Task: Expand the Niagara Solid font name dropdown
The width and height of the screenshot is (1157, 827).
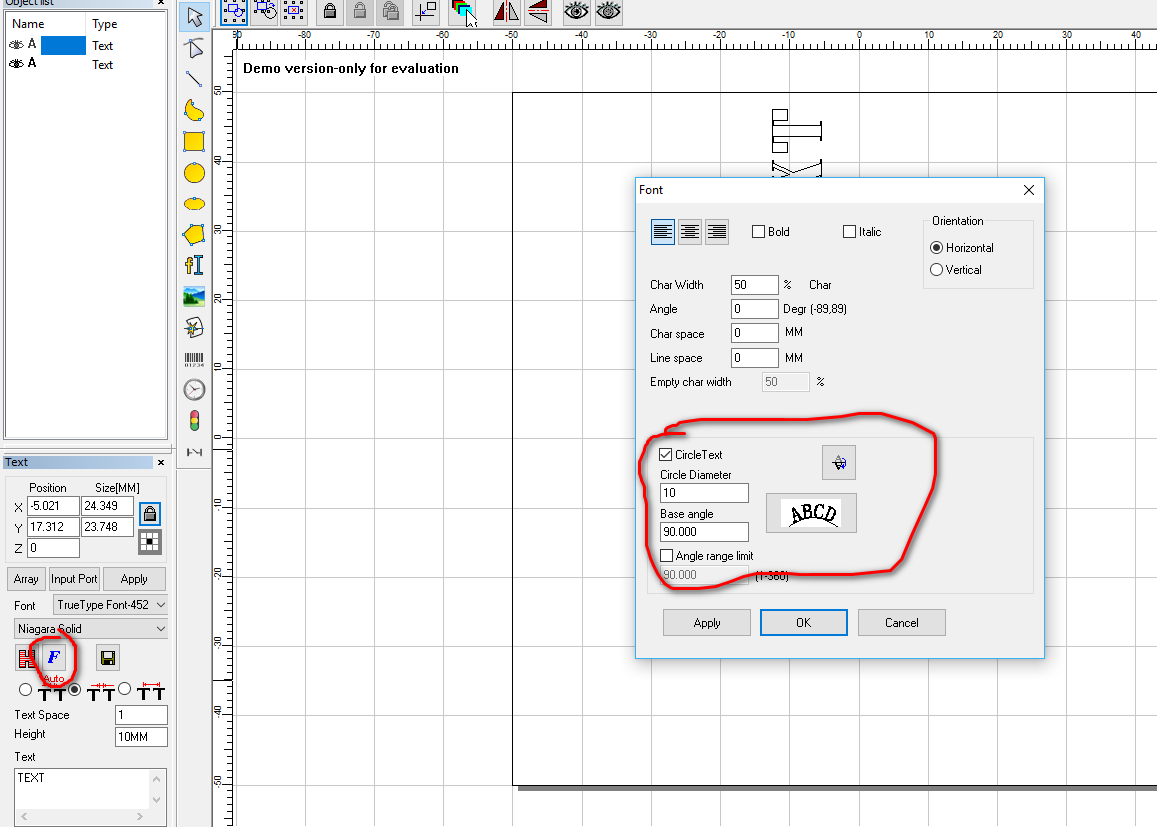Action: pyautogui.click(x=90, y=629)
